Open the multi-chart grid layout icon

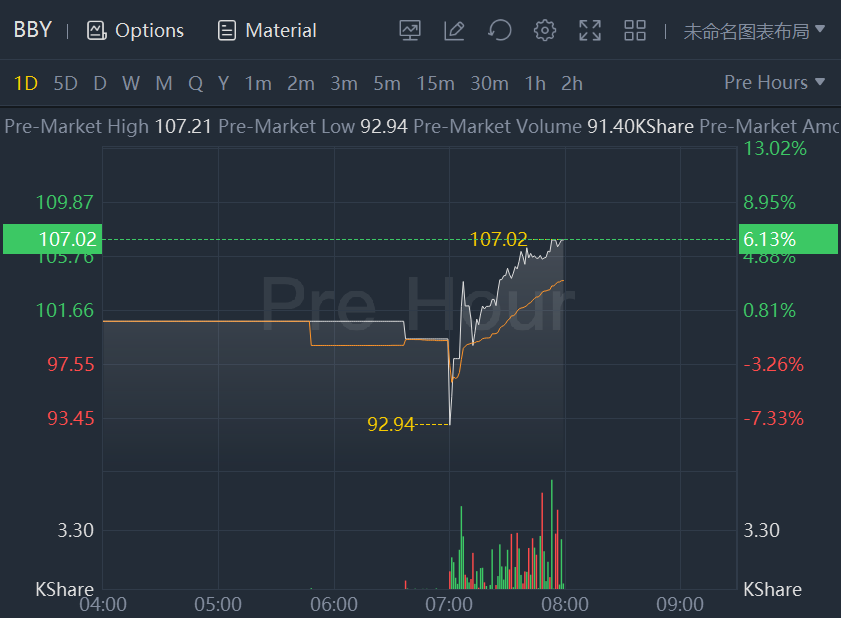(635, 30)
